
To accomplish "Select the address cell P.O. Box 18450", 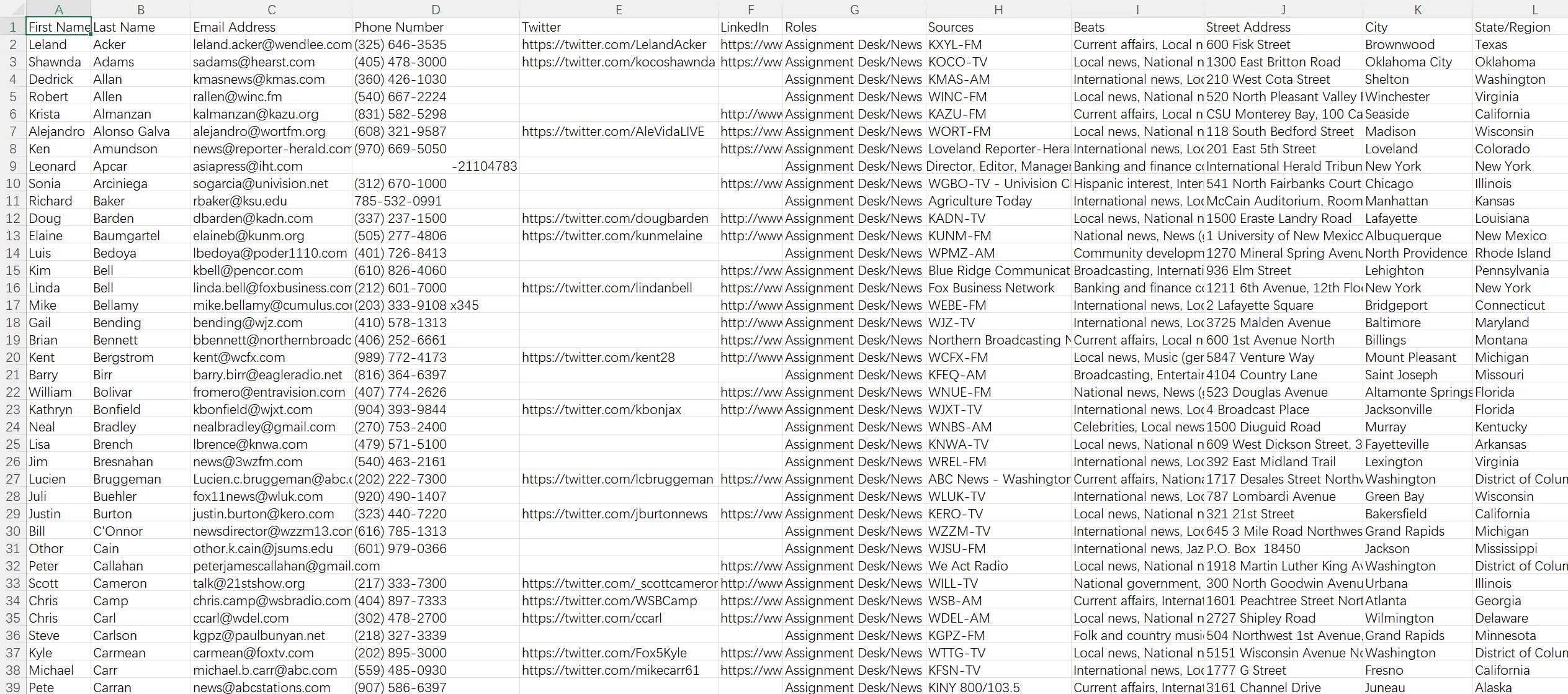I will [1283, 549].
